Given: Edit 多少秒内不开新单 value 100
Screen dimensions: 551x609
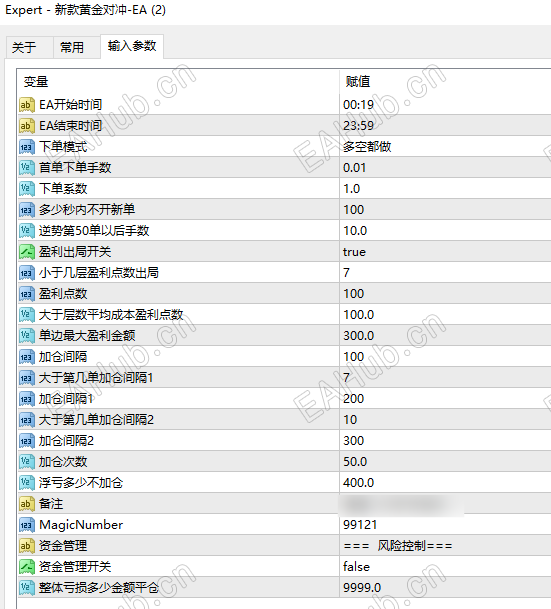Looking at the screenshot, I should [x=353, y=209].
